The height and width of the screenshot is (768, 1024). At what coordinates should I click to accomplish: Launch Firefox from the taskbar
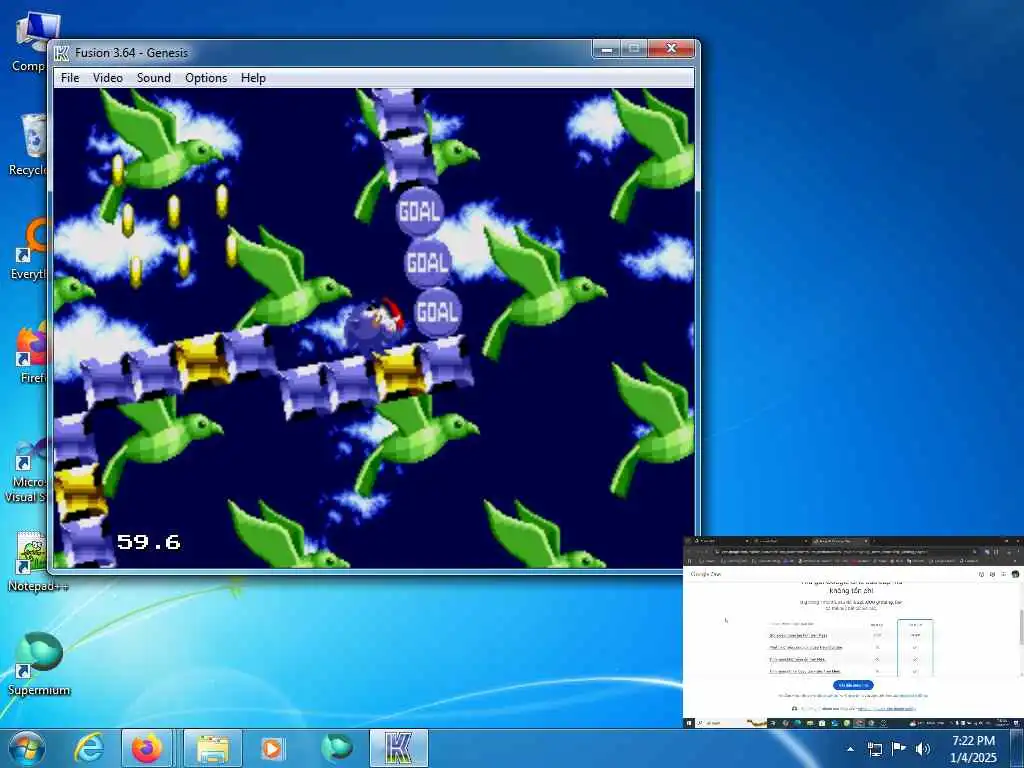point(147,748)
